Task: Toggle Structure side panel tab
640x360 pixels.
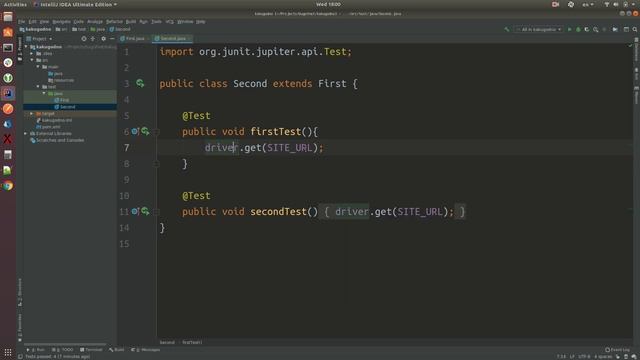Action: point(20,292)
